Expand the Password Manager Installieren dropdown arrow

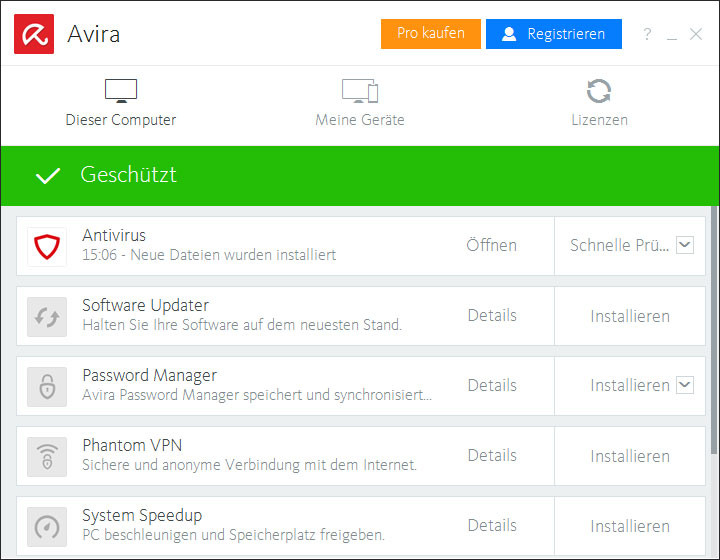(x=684, y=385)
